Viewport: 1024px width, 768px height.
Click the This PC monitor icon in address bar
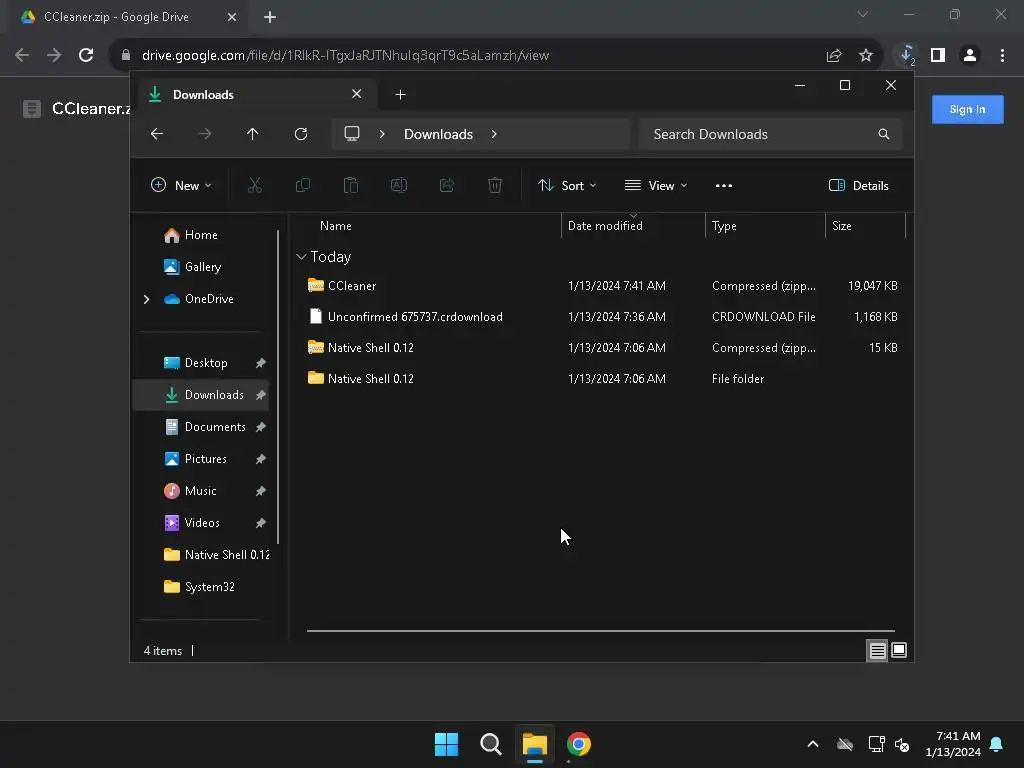(352, 133)
